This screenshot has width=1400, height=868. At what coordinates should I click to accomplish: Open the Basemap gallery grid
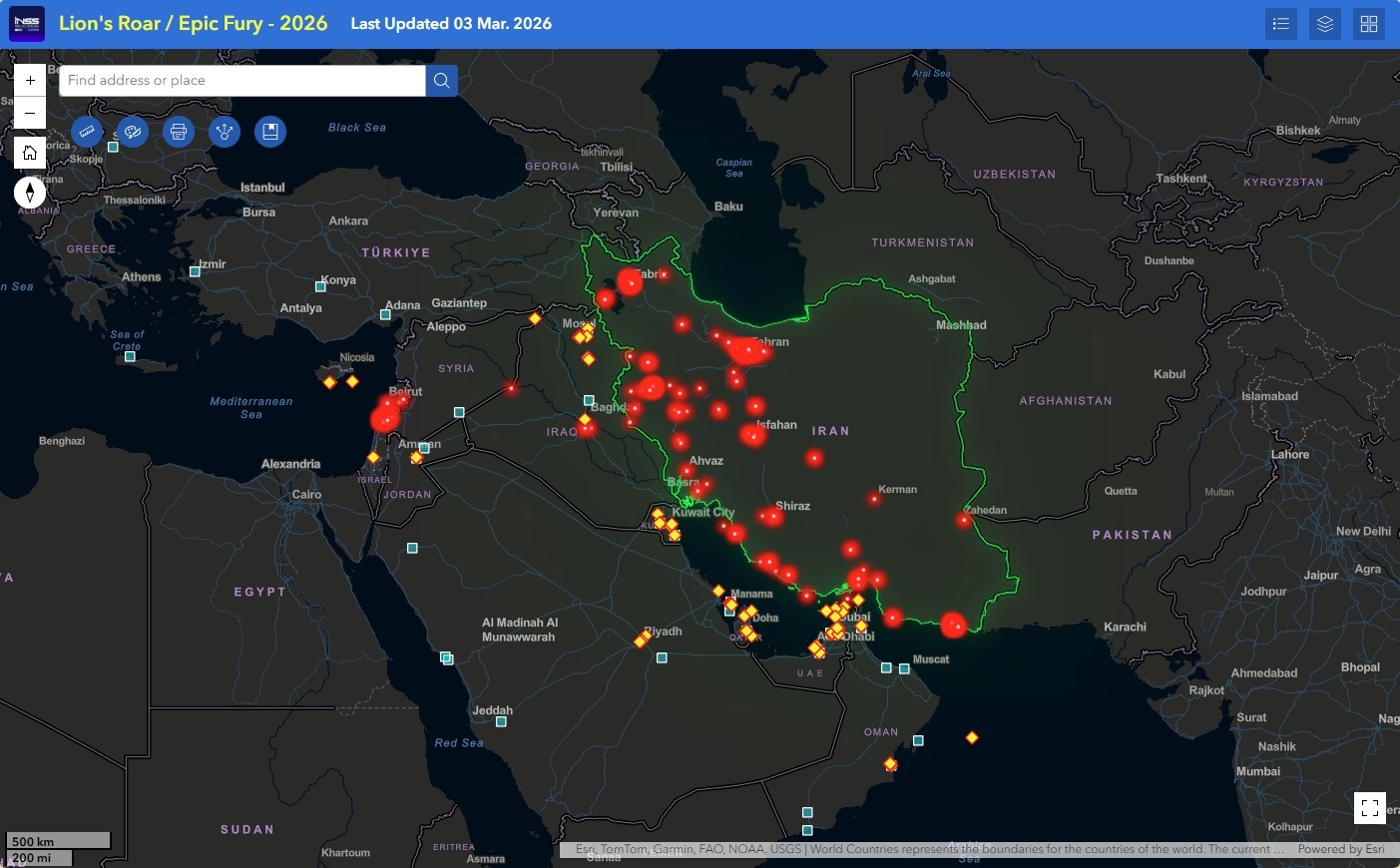click(x=1369, y=24)
